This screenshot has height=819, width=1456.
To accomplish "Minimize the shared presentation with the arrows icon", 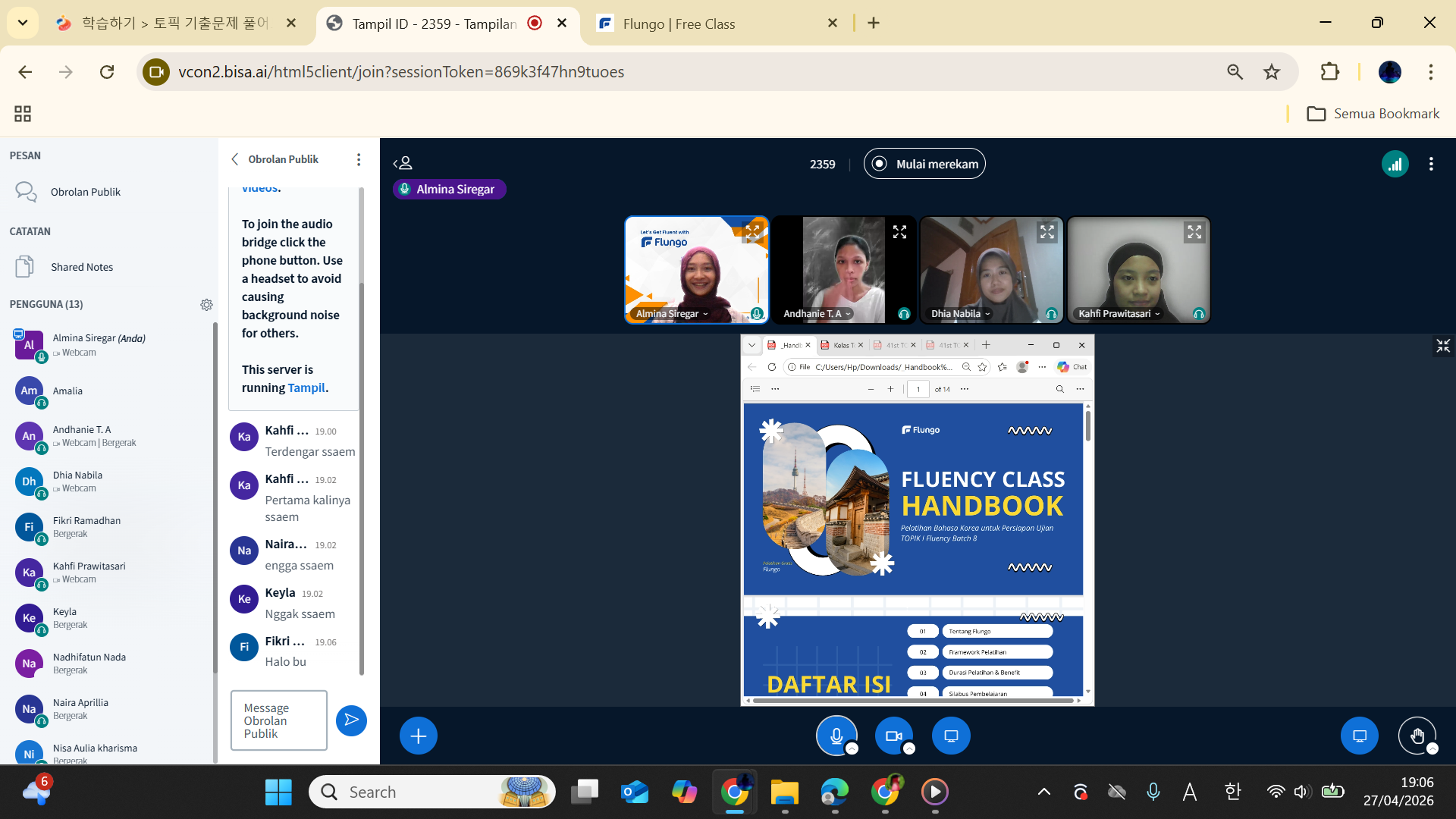I will tap(1442, 346).
